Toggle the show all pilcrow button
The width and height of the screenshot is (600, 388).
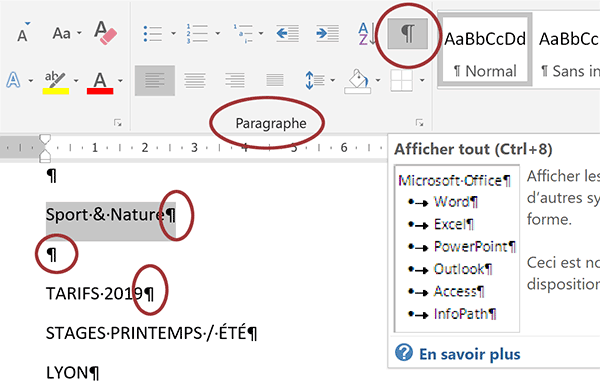click(x=408, y=34)
